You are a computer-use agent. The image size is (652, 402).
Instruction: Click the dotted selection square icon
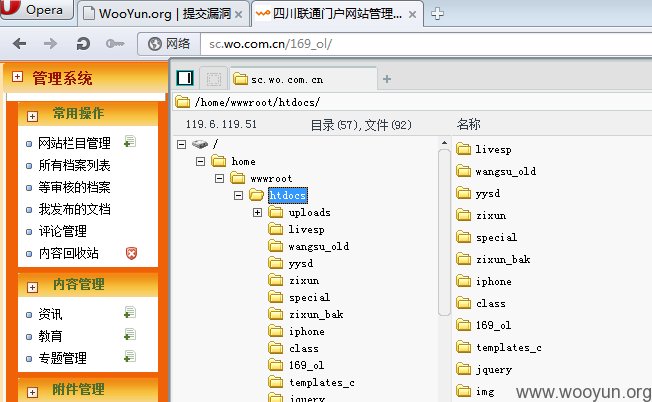(214, 79)
